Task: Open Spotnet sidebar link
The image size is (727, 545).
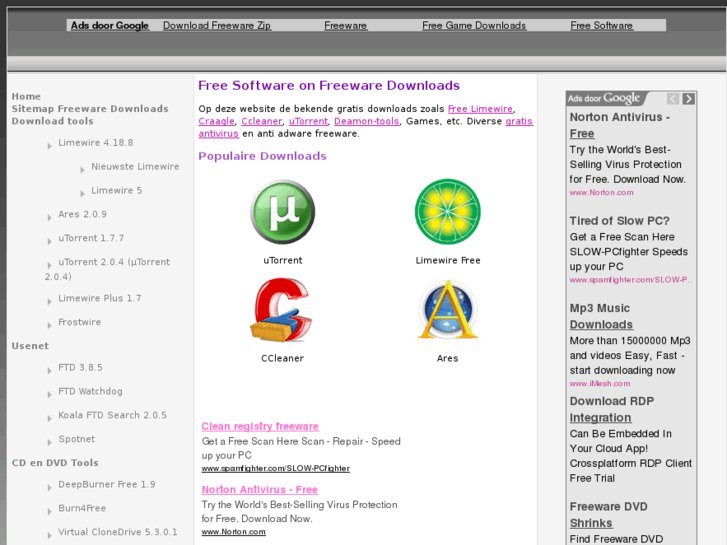Action: click(x=77, y=439)
